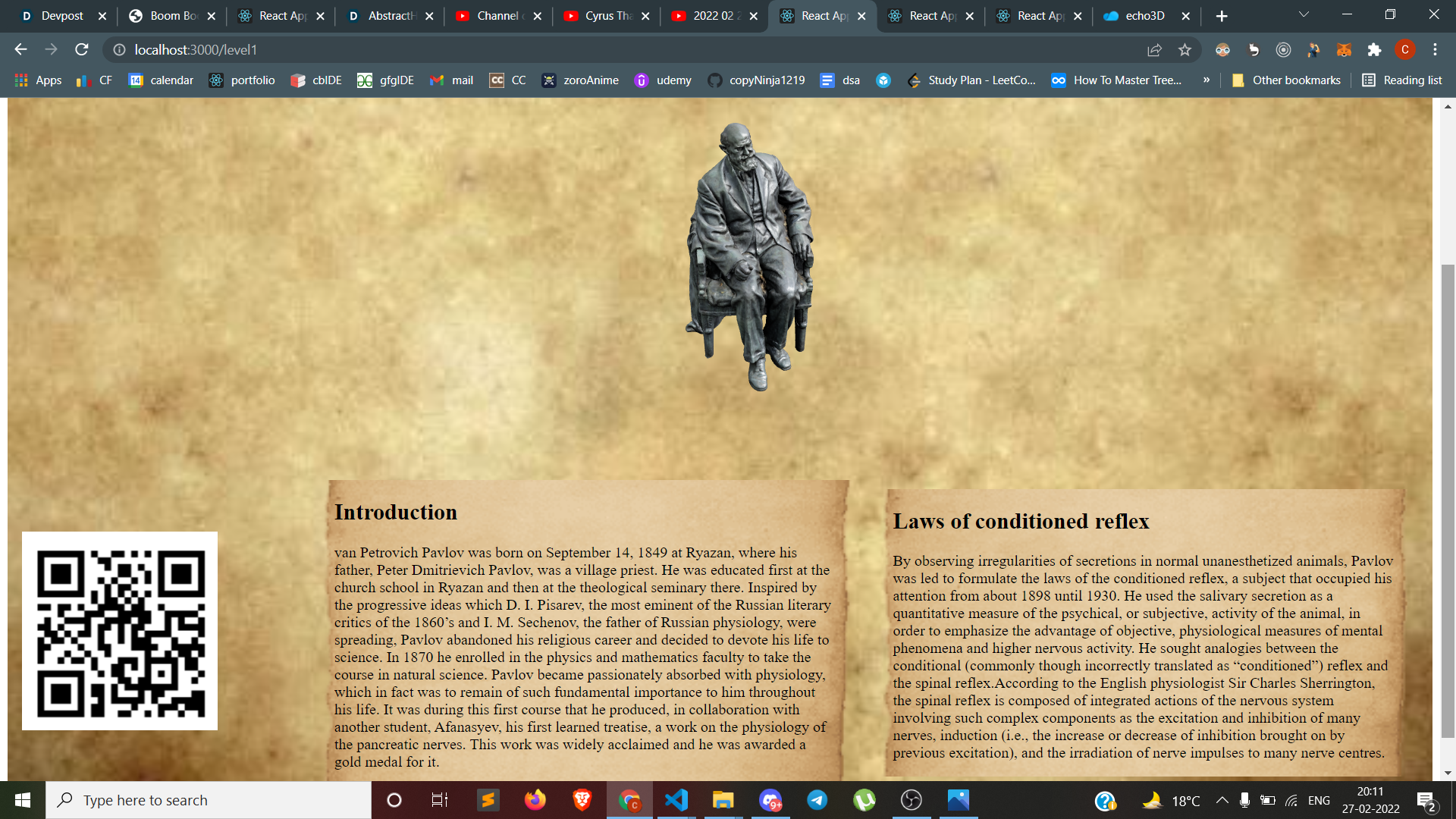Open Visual Studio Code from the taskbar
Screen dimensions: 1456x819
tap(676, 800)
